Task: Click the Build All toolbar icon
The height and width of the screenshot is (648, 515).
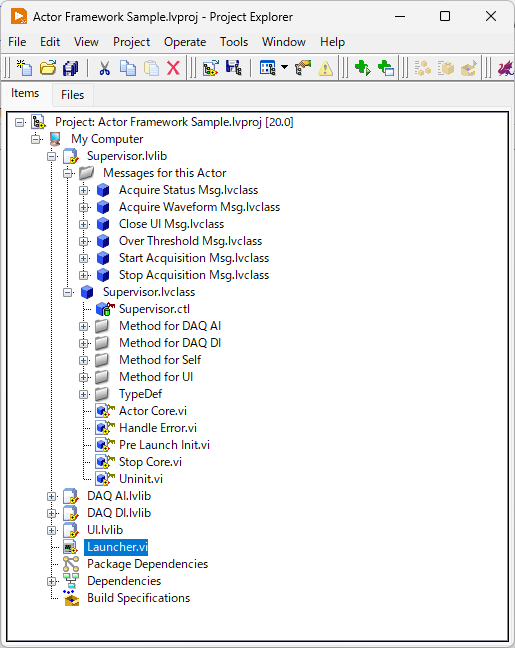Action: coord(423,68)
